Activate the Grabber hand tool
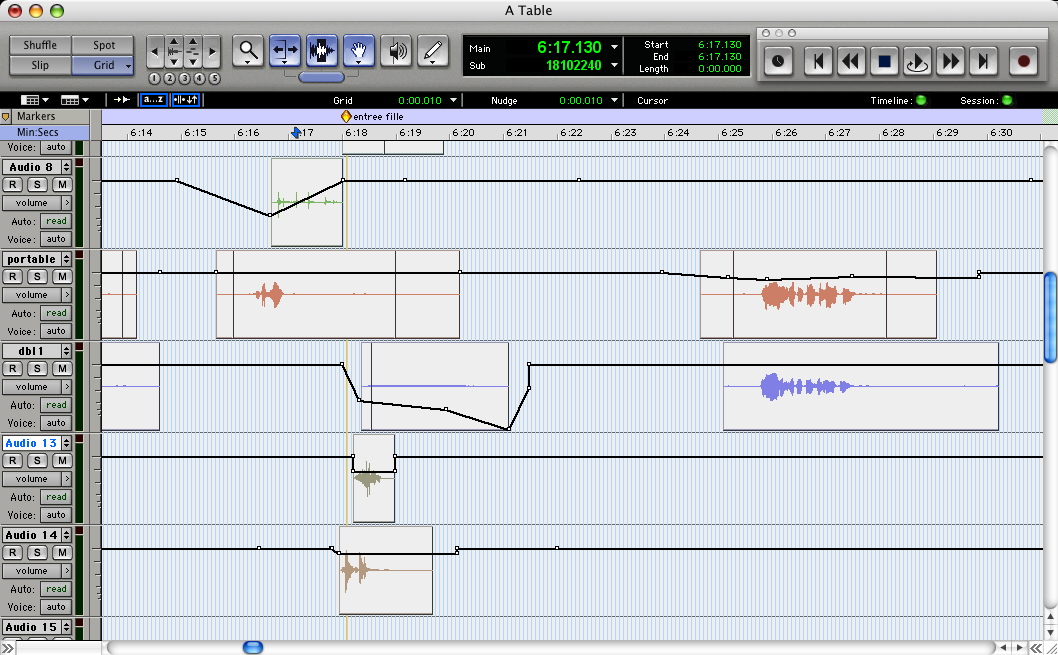 click(359, 49)
